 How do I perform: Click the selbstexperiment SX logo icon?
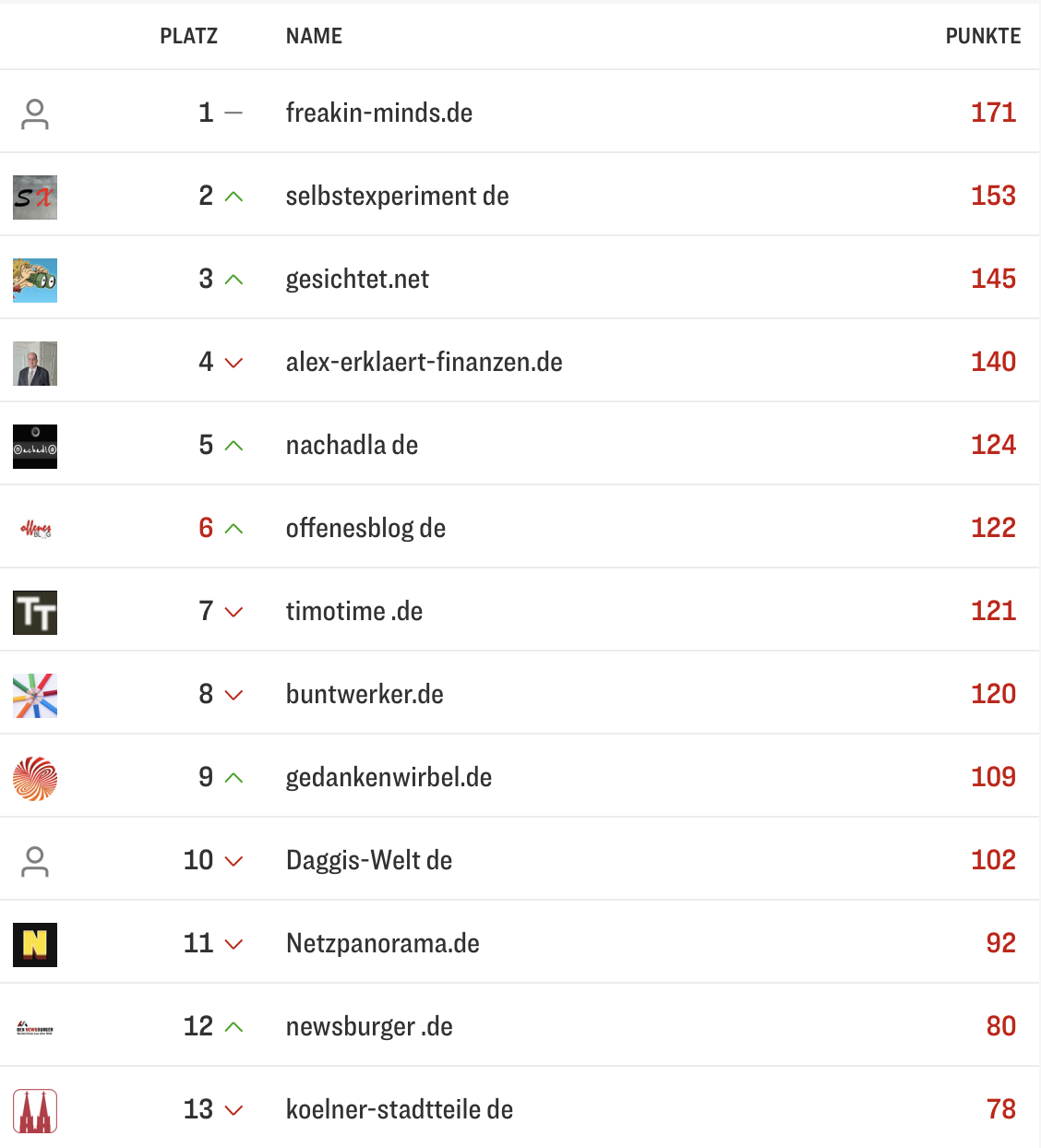click(35, 197)
